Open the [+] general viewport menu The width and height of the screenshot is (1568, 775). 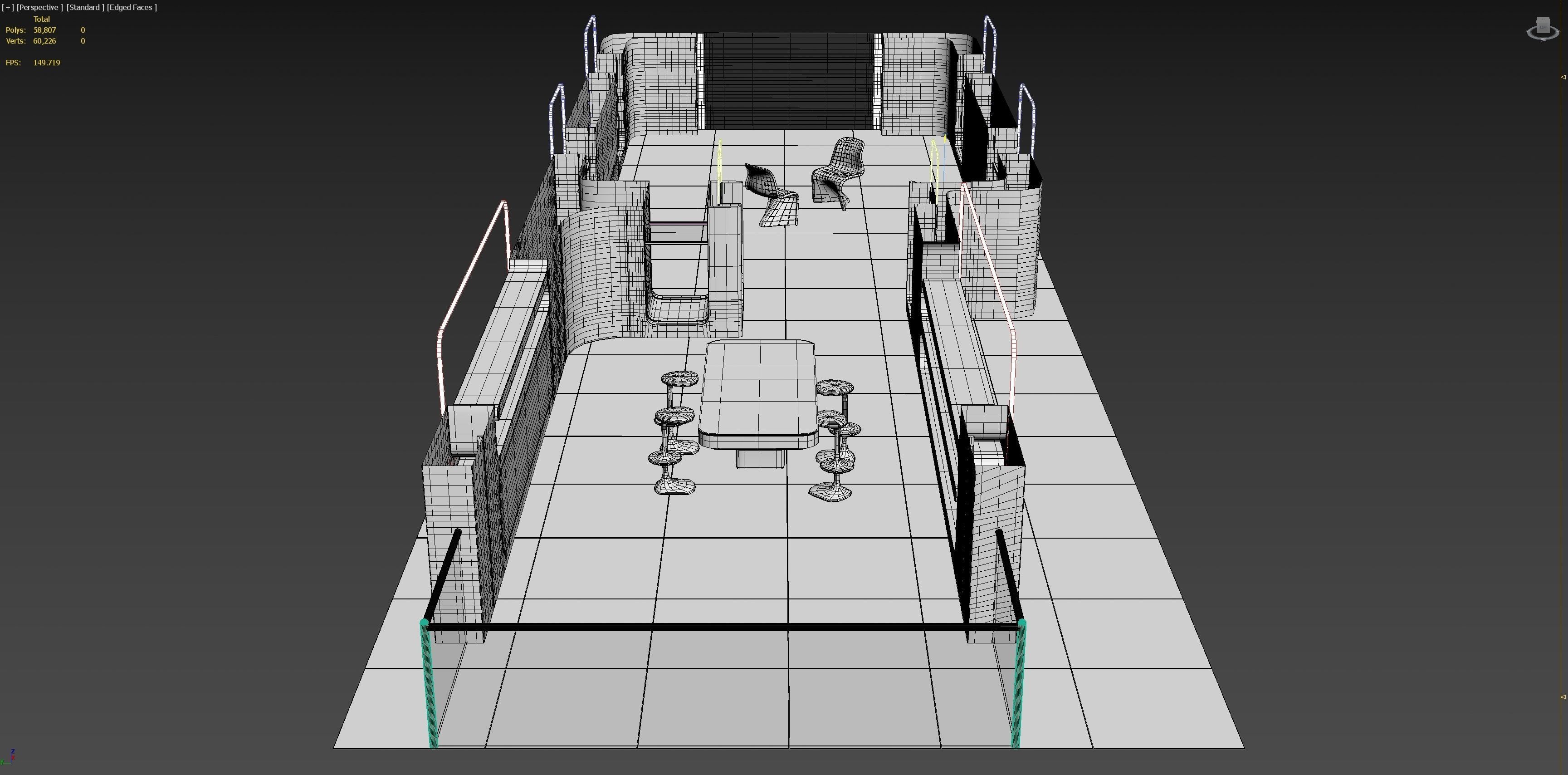tap(7, 7)
